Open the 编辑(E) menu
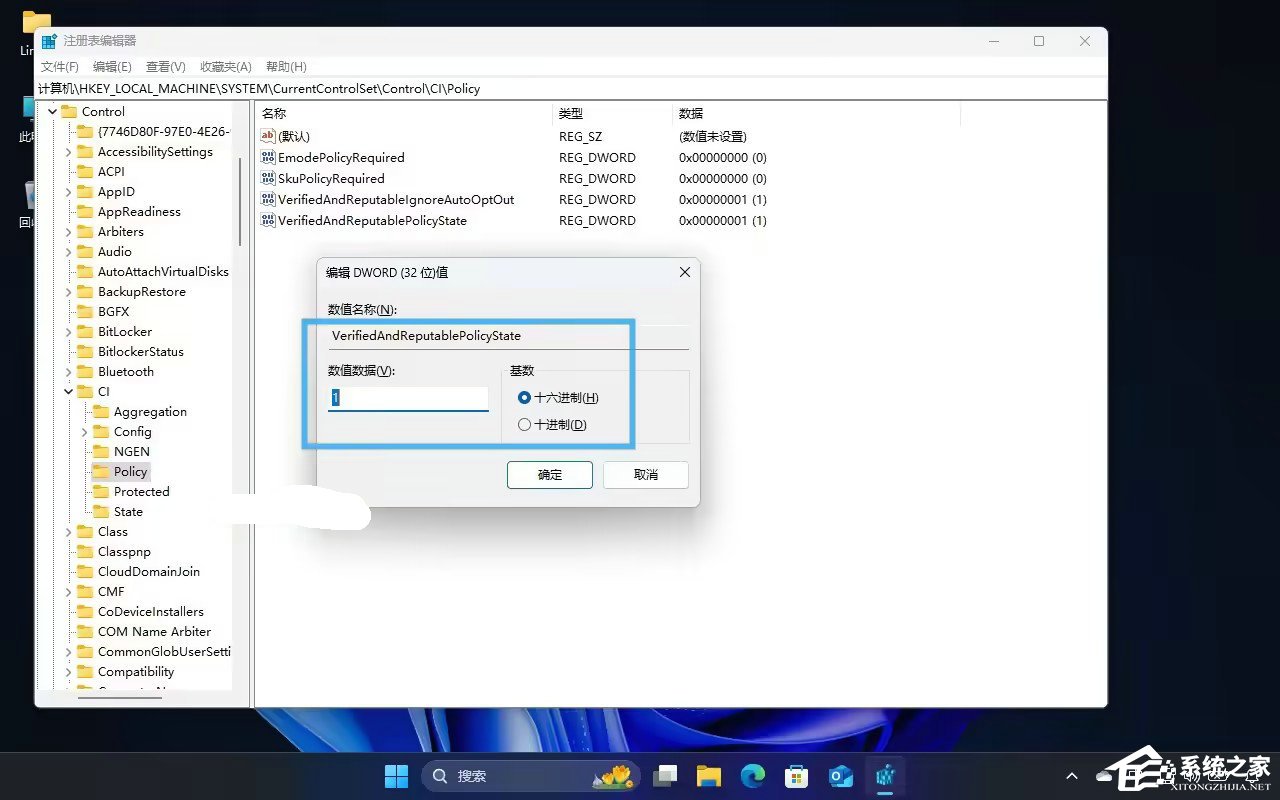Image resolution: width=1280 pixels, height=800 pixels. [x=112, y=66]
